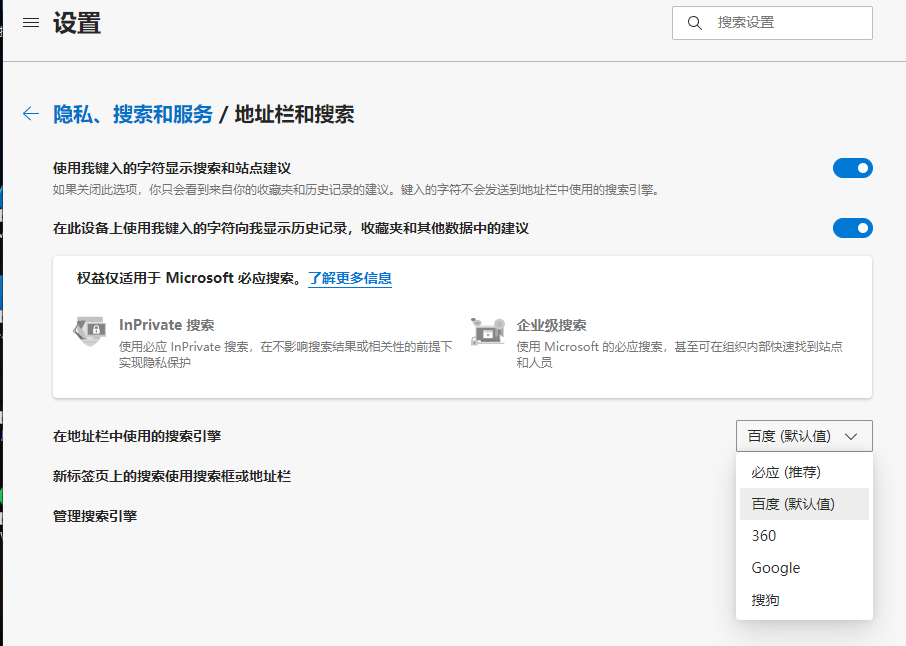The height and width of the screenshot is (646, 906).
Task: Open the hamburger settings menu
Action: (31, 23)
